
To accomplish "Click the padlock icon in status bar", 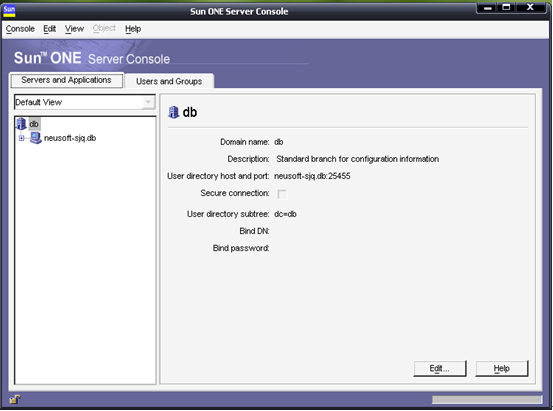I will pos(15,399).
